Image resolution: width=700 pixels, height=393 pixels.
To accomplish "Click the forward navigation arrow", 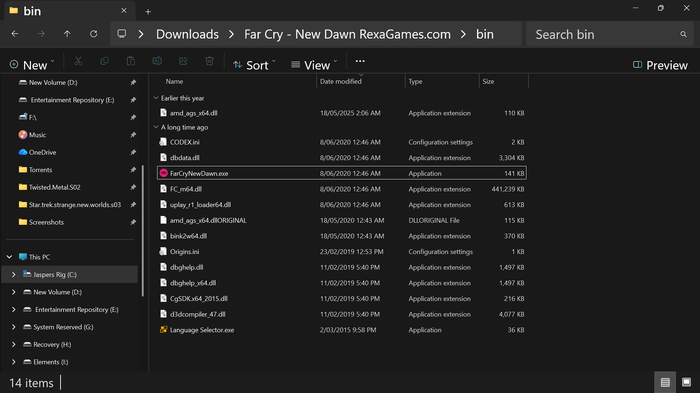I will pos(41,34).
